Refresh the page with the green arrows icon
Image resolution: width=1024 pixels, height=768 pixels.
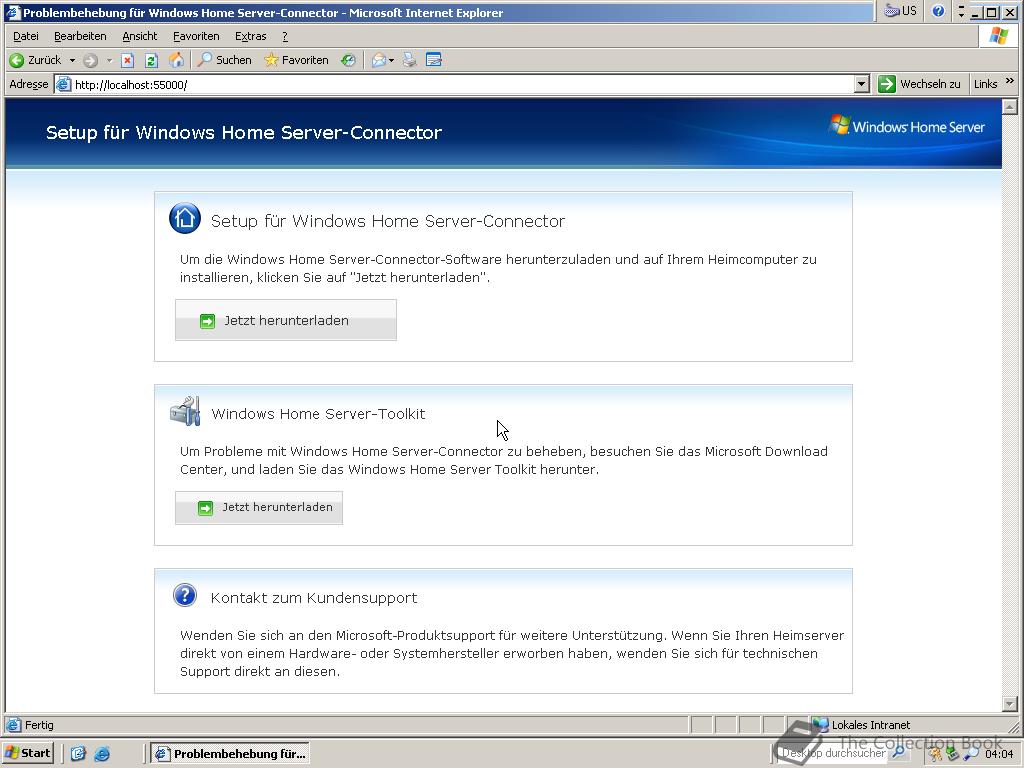pos(151,60)
